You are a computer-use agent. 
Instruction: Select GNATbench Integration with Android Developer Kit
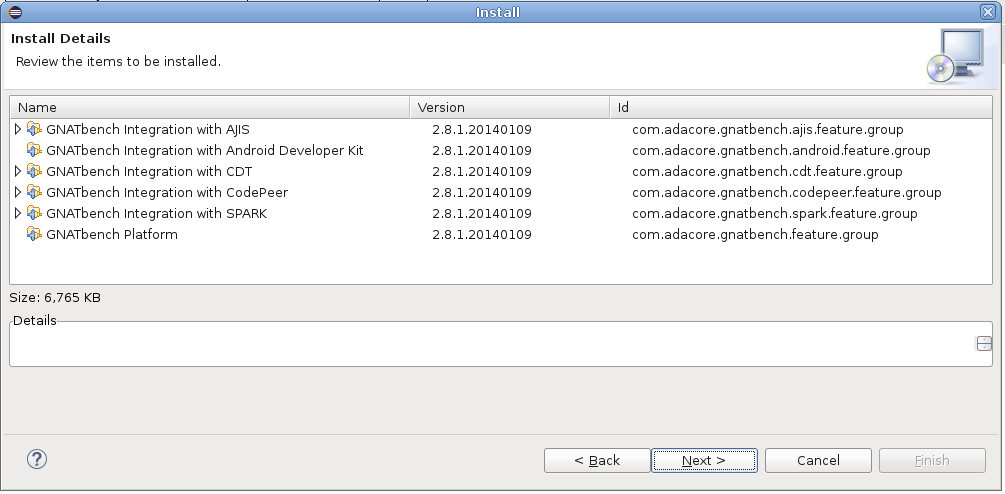coord(501,151)
